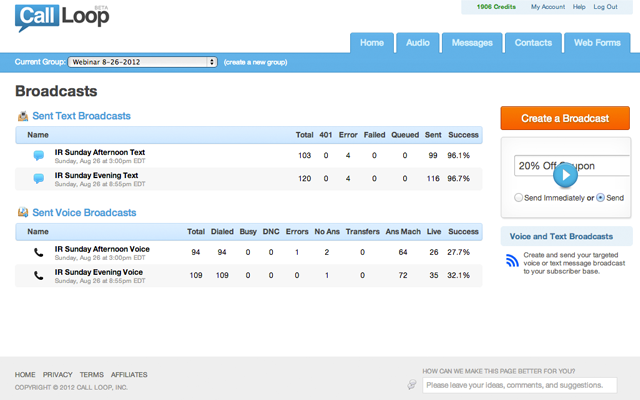Viewport: 640px width, 400px height.
Task: Click the 401 column header
Action: [326, 135]
